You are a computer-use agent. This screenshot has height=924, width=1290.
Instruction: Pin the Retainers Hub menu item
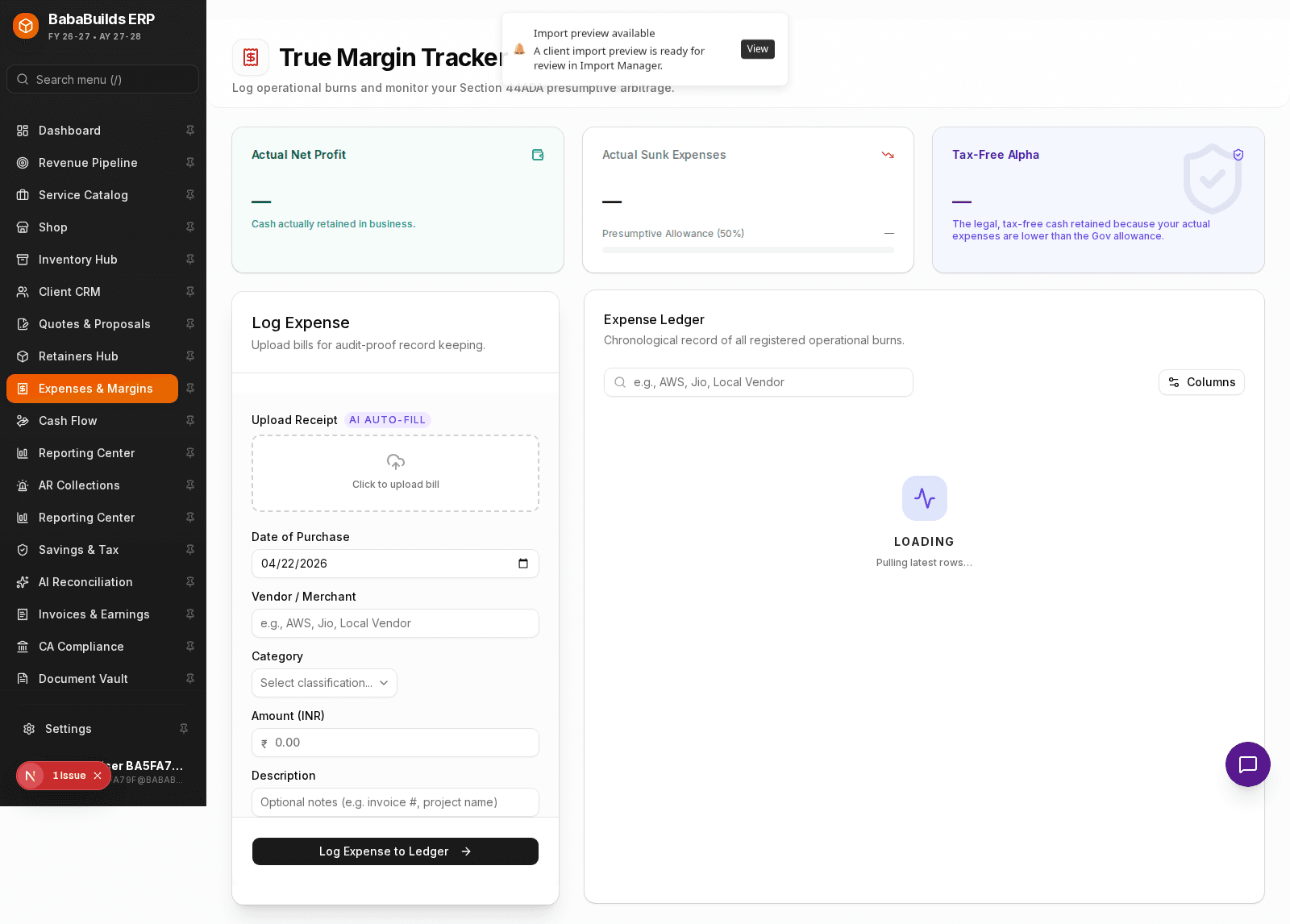tap(190, 356)
